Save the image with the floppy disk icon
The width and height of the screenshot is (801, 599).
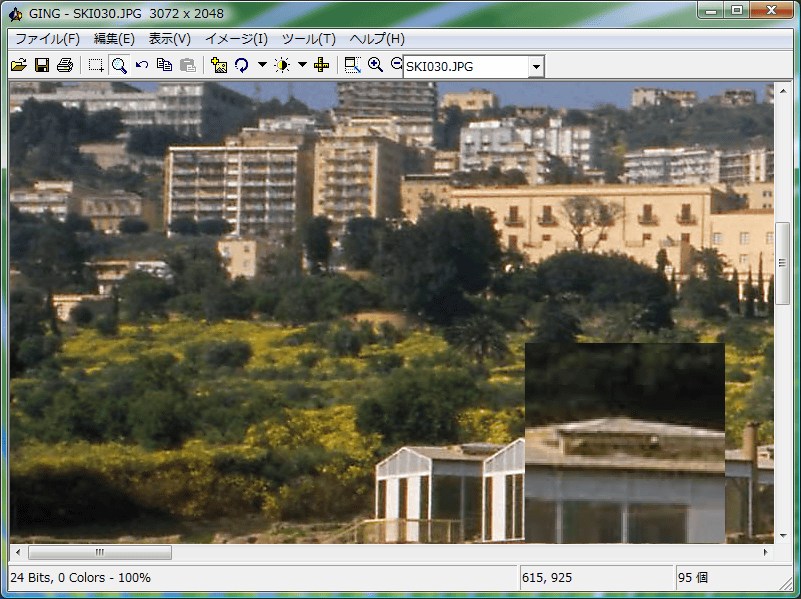pyautogui.click(x=42, y=66)
